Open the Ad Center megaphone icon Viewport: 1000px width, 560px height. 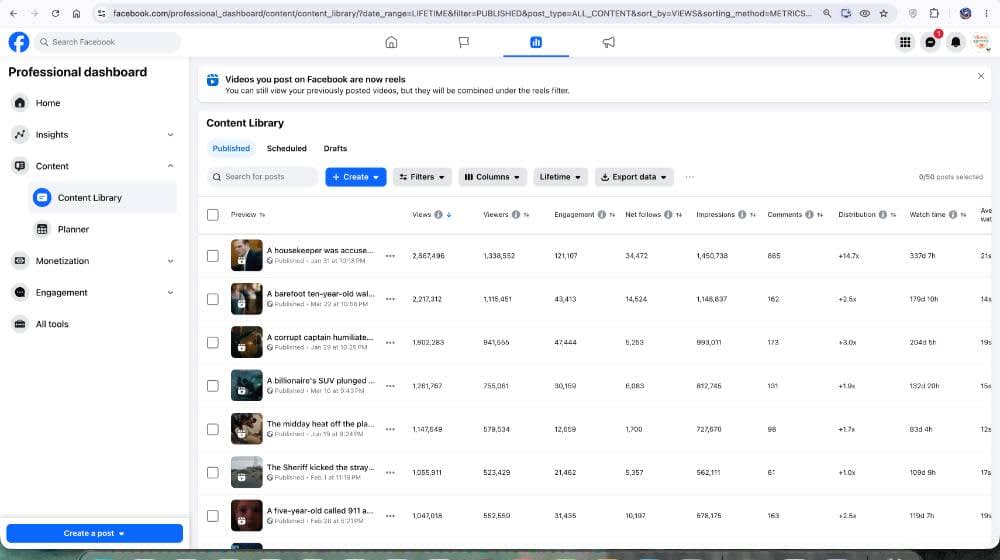pos(608,42)
